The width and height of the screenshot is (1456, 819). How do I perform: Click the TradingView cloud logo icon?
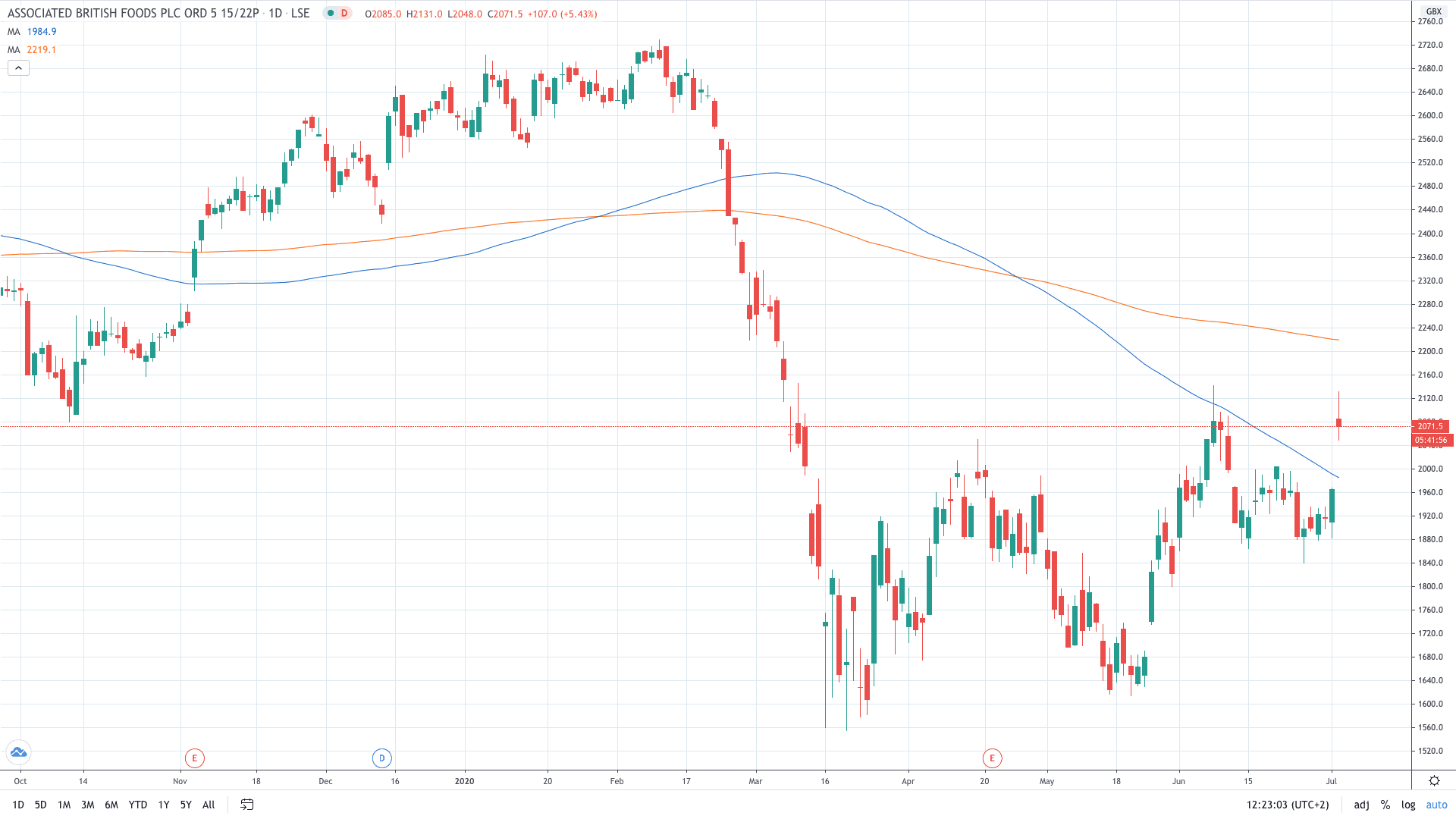[18, 752]
